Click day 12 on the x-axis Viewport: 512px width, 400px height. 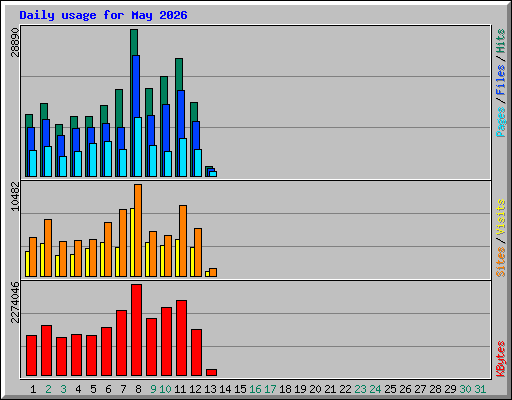pyautogui.click(x=195, y=389)
